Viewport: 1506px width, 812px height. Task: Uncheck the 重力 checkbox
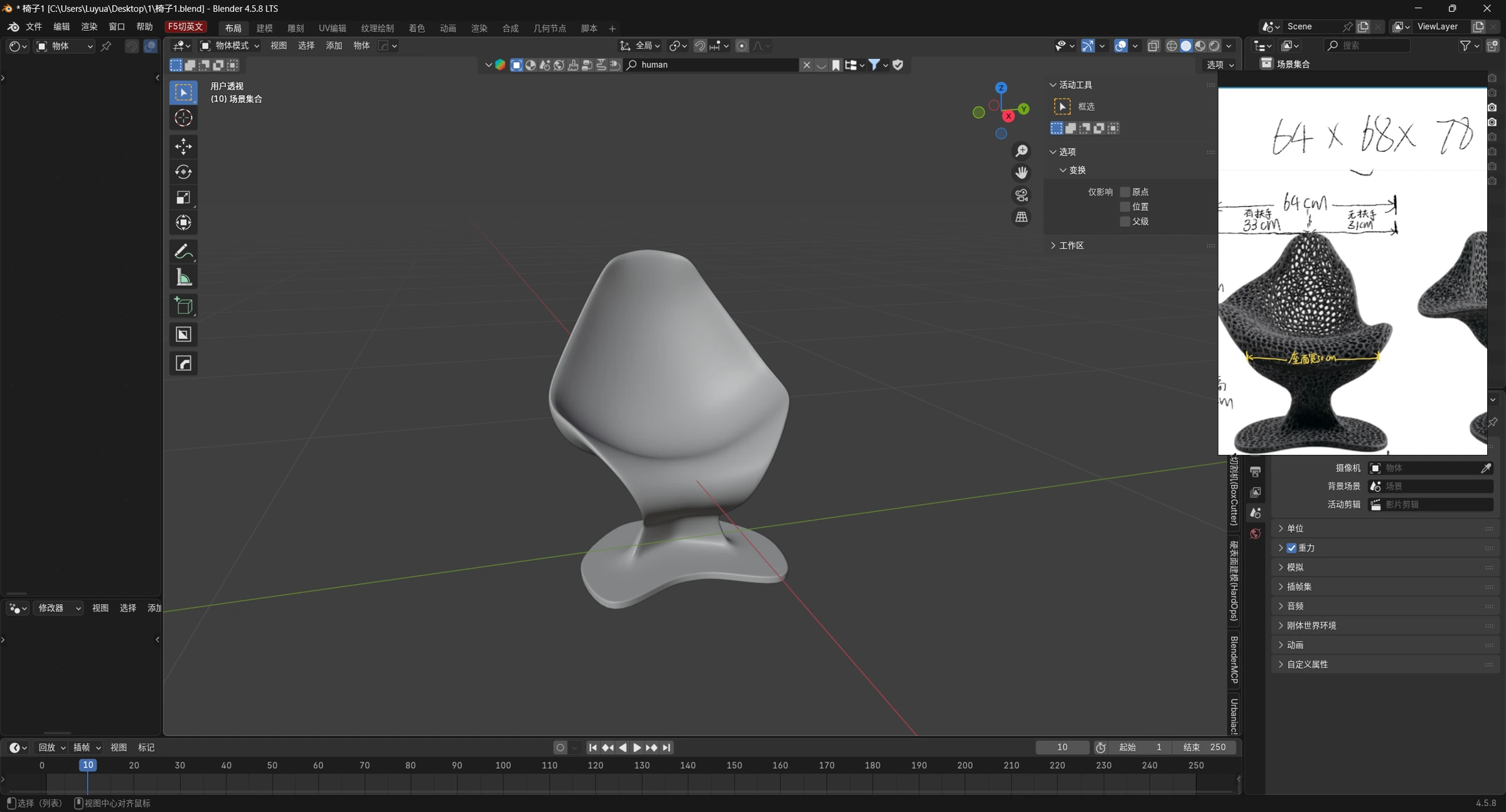coord(1291,548)
